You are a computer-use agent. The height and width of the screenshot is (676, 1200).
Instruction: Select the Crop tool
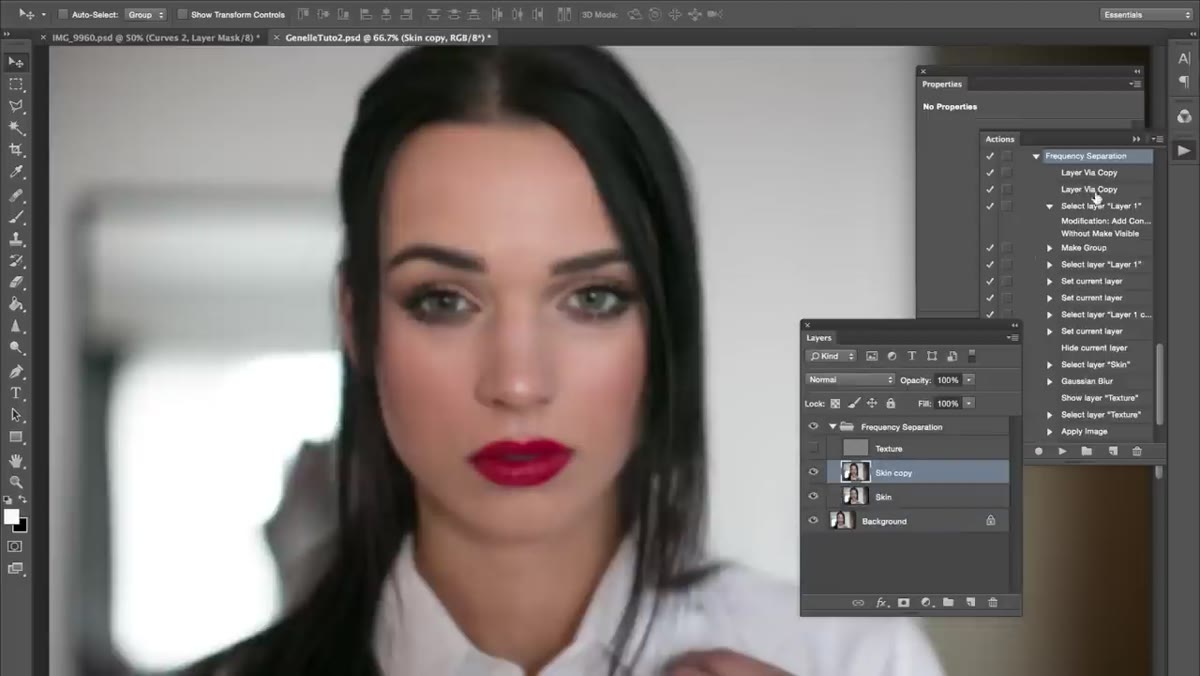pyautogui.click(x=16, y=150)
